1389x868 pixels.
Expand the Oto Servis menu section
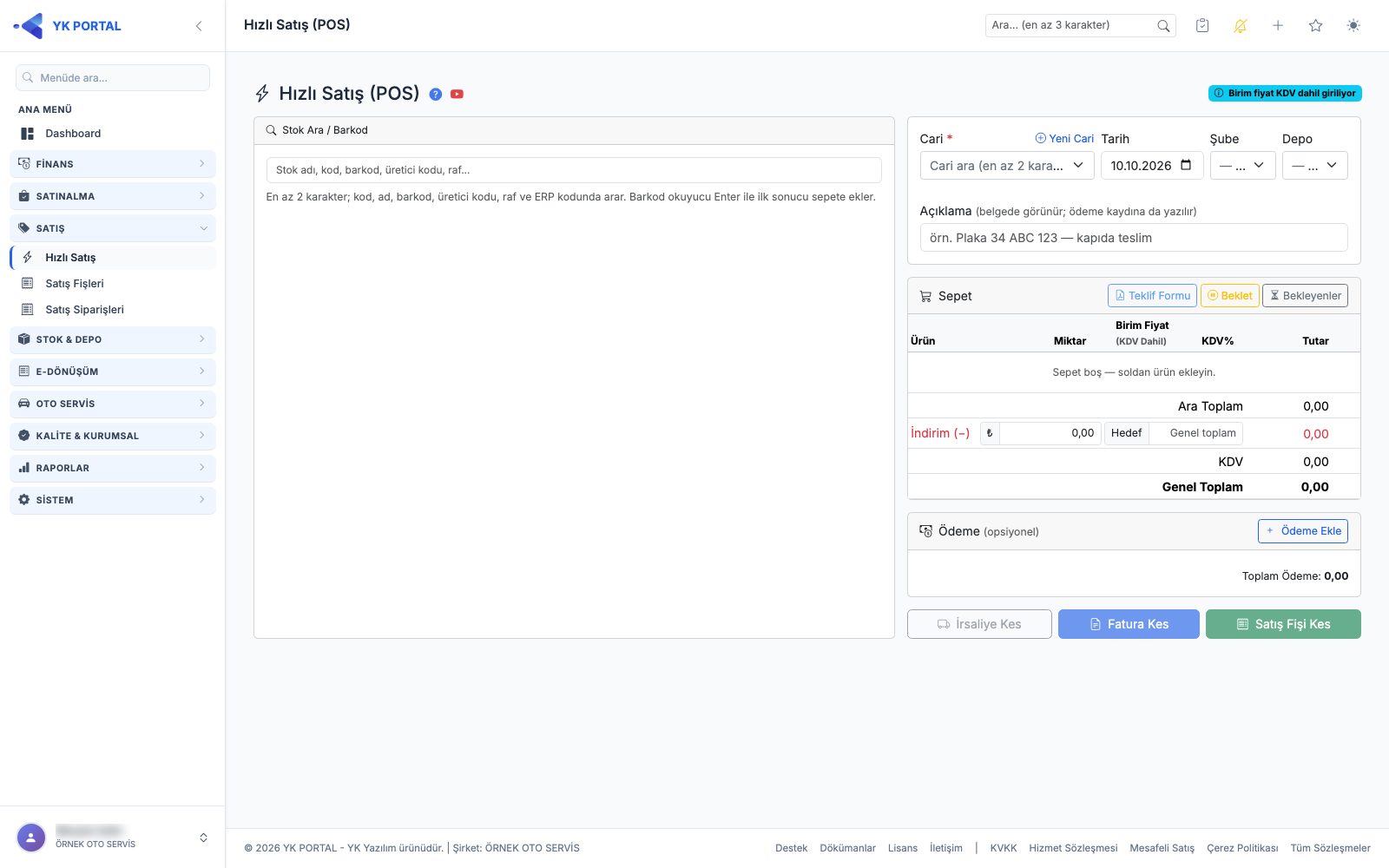click(113, 404)
